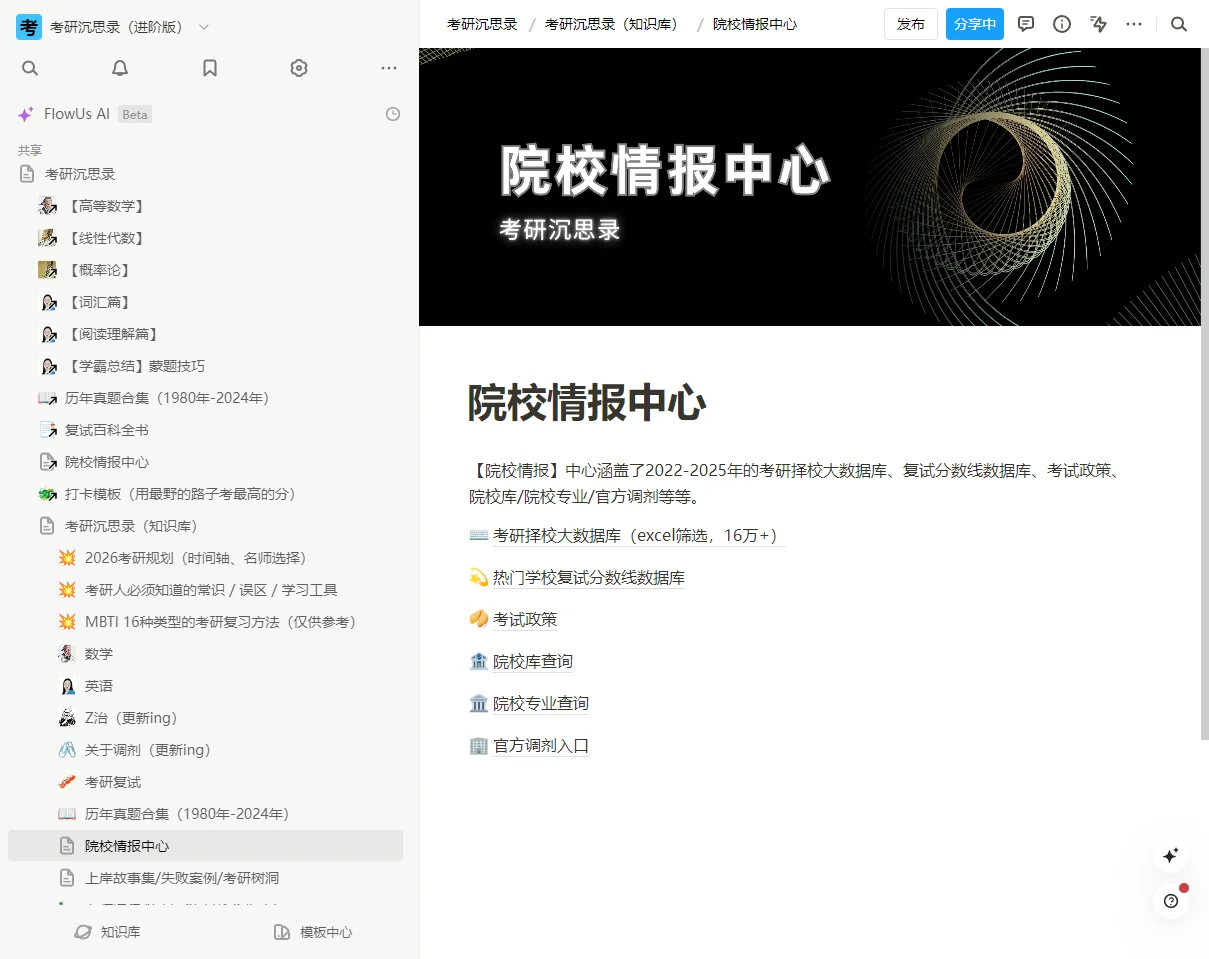
Task: Click the 院校情报中心 cover banner image
Action: coord(809,187)
